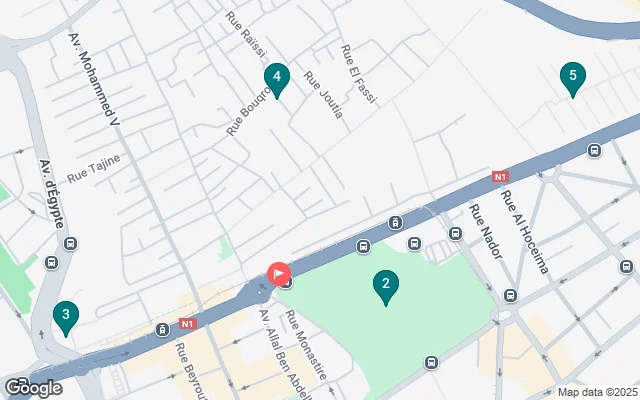The height and width of the screenshot is (400, 640).
Task: Select the bus stop at Rue Nador roundabout
Action: [510, 295]
